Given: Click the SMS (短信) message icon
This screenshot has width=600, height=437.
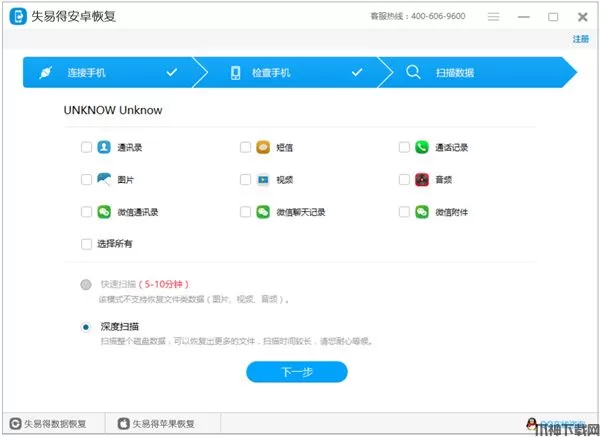Looking at the screenshot, I should coord(263,147).
